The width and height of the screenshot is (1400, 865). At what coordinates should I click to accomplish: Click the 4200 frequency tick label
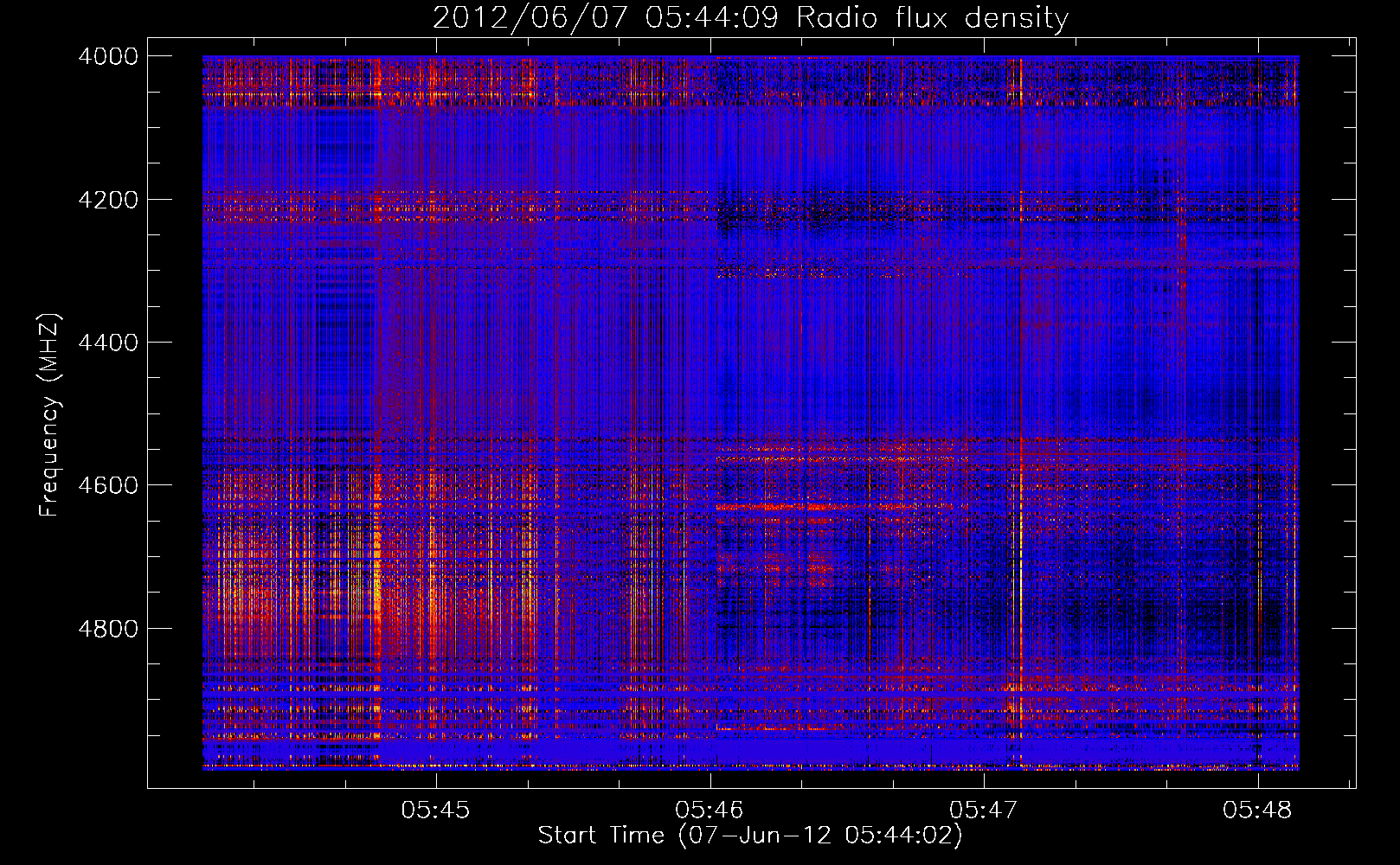pyautogui.click(x=108, y=200)
